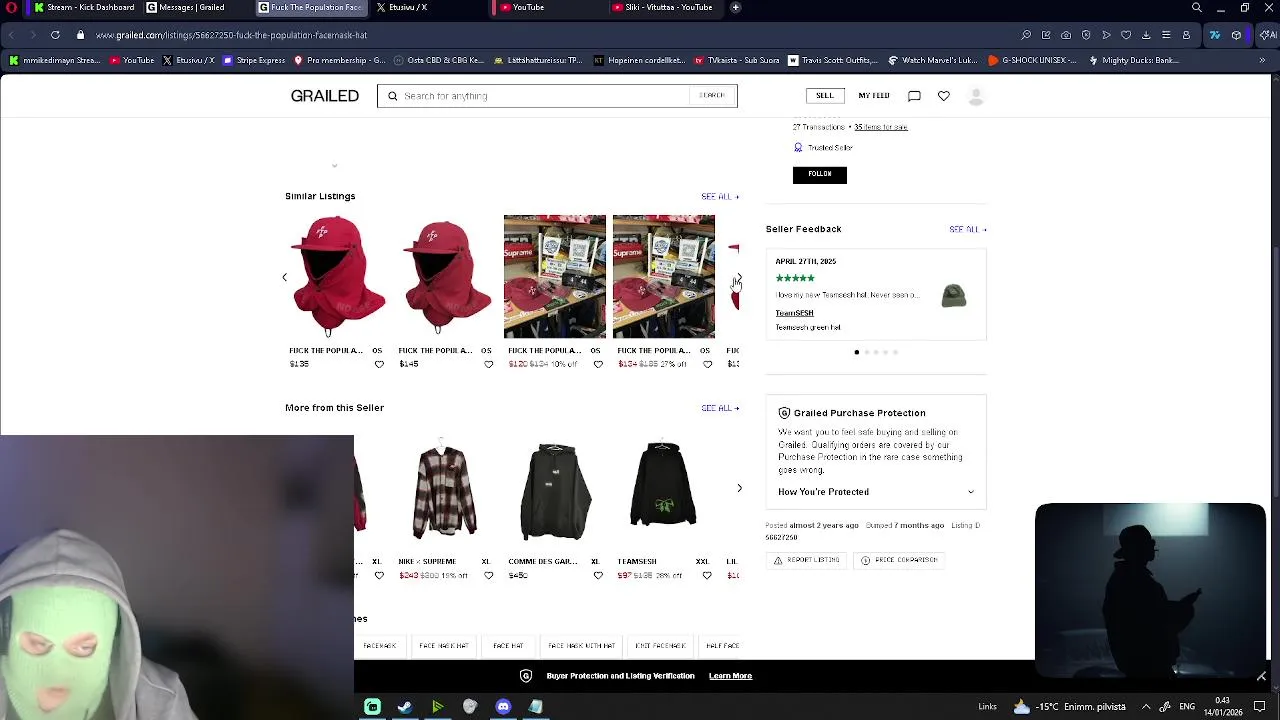
Task: Open the plaid Nike x Supreme thumbnail
Action: (x=445, y=486)
